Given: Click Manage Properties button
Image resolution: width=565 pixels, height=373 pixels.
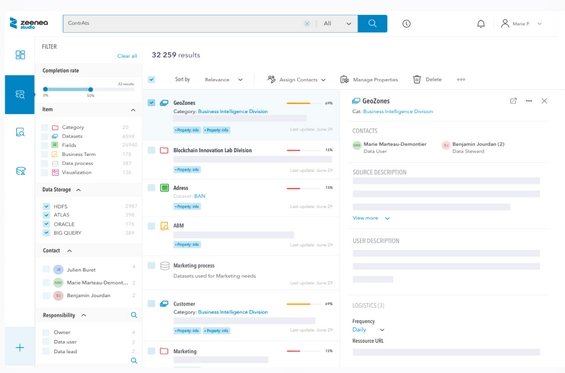Looking at the screenshot, I should click(369, 80).
